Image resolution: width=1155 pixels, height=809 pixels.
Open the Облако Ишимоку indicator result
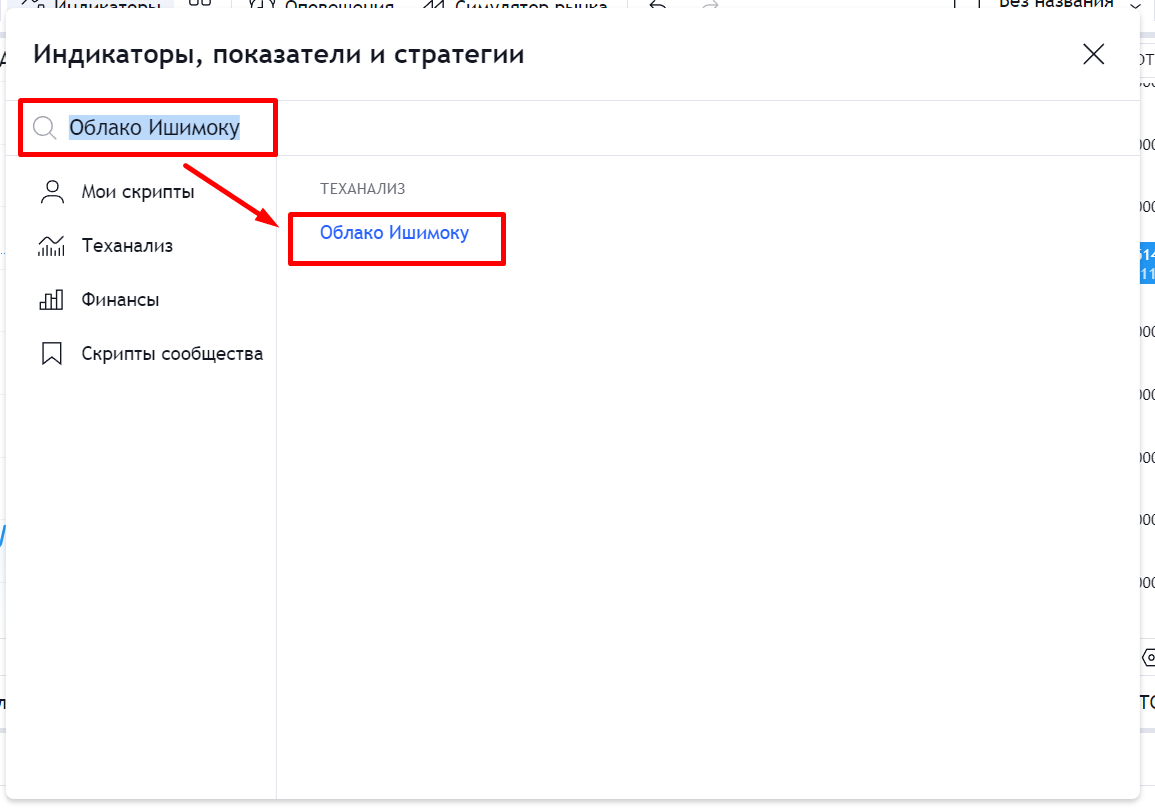pyautogui.click(x=396, y=233)
